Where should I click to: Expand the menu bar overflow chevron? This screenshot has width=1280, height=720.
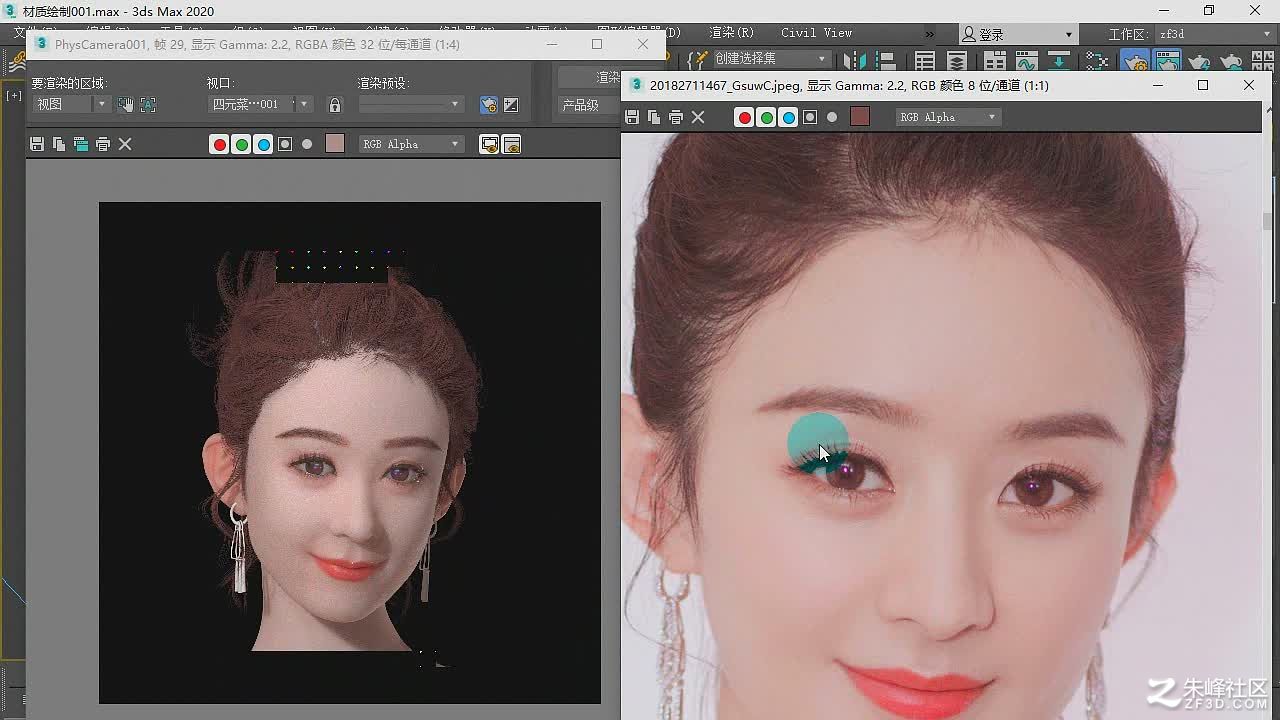click(930, 34)
